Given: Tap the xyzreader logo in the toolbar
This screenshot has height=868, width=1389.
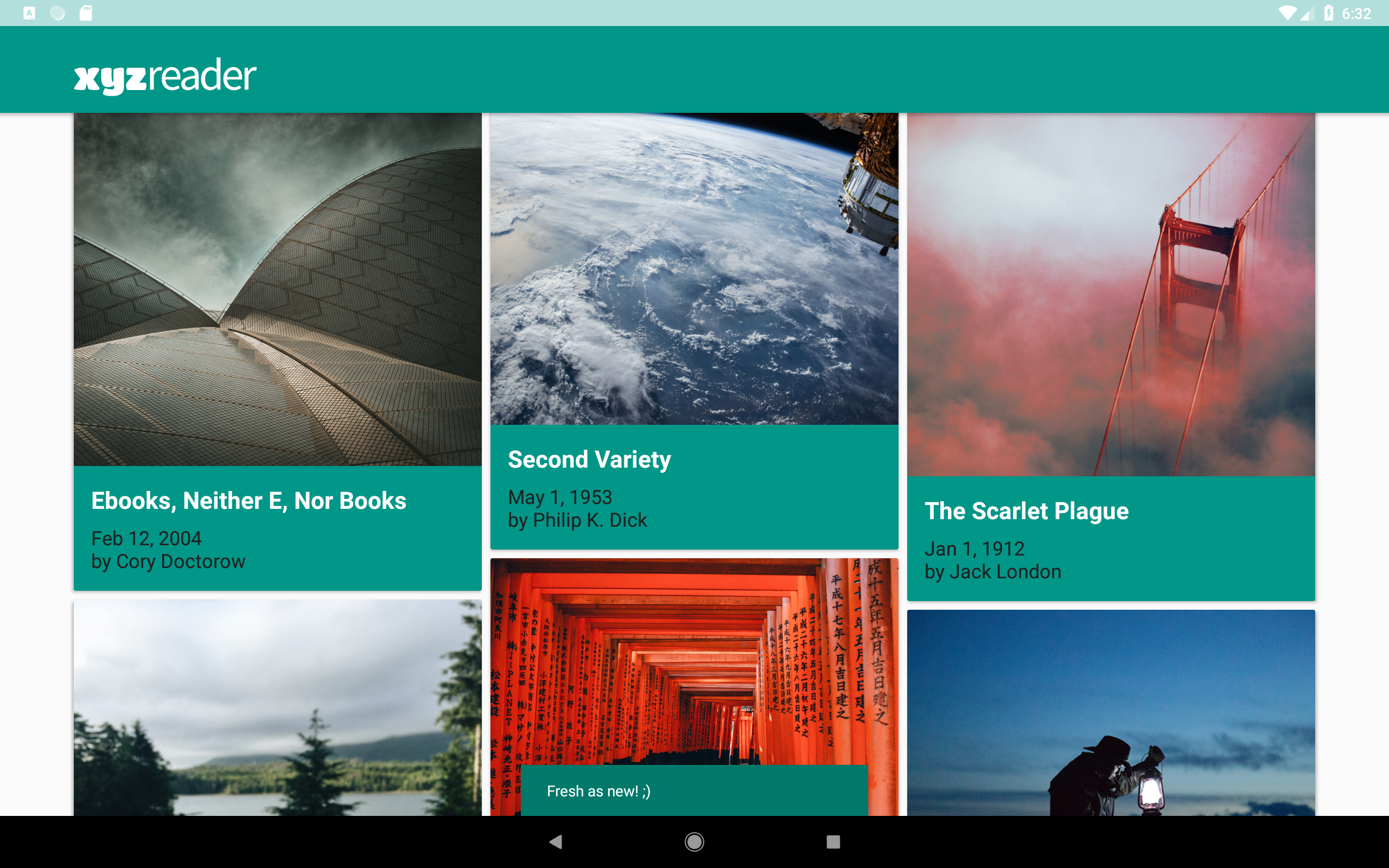Looking at the screenshot, I should 165,75.
